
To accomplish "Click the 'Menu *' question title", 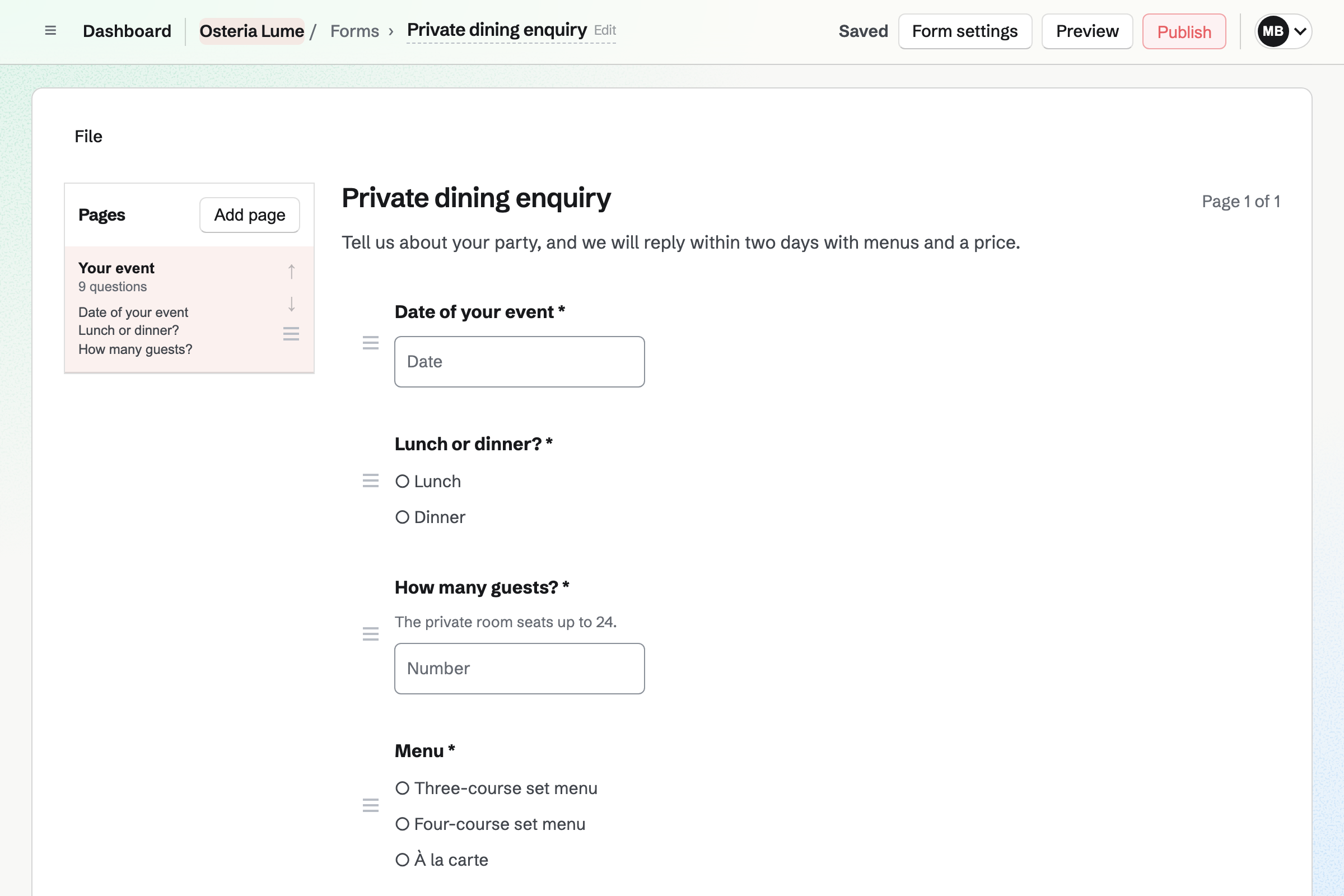I will (424, 751).
